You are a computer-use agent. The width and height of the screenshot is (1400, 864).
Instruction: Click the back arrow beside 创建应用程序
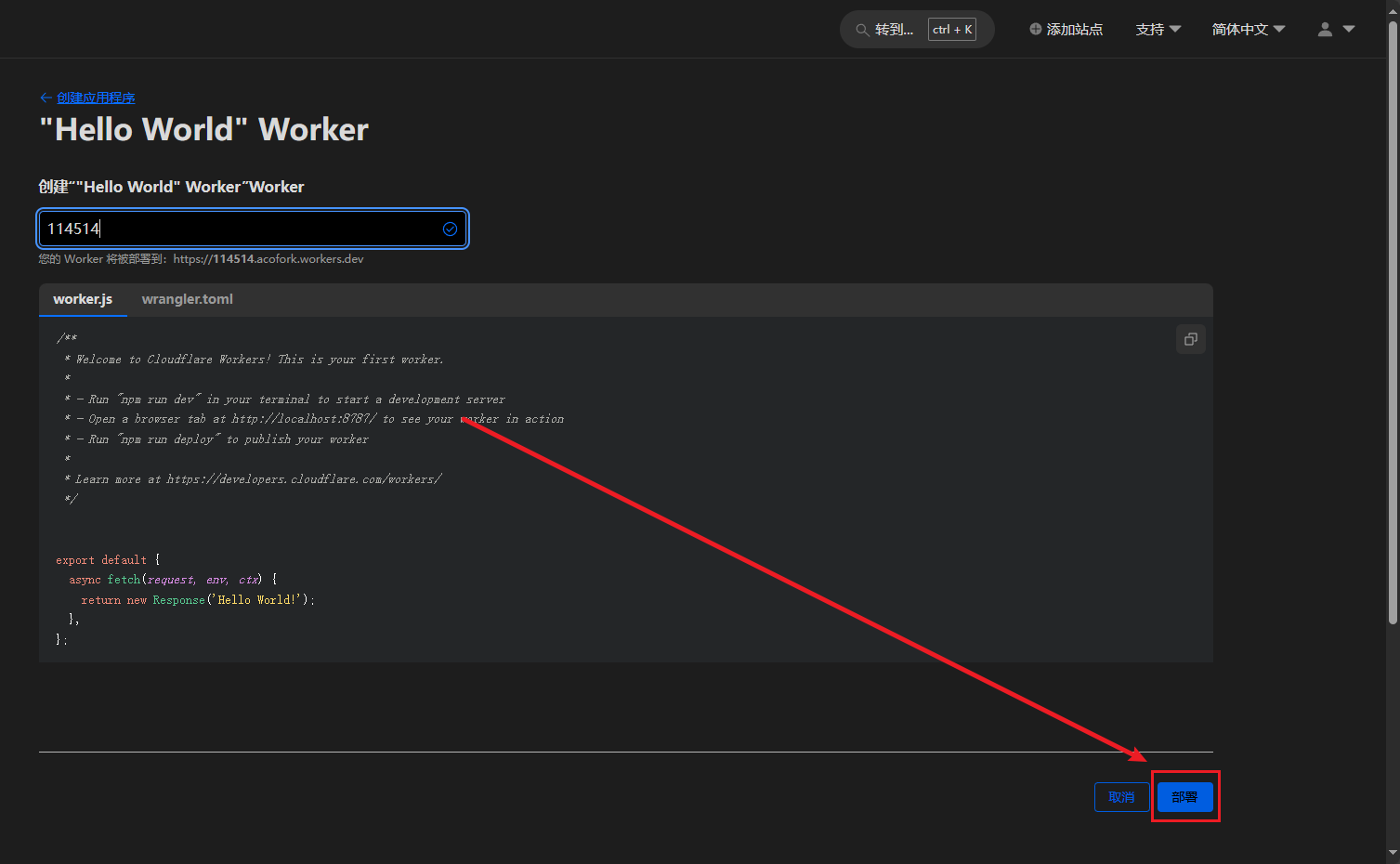coord(46,98)
